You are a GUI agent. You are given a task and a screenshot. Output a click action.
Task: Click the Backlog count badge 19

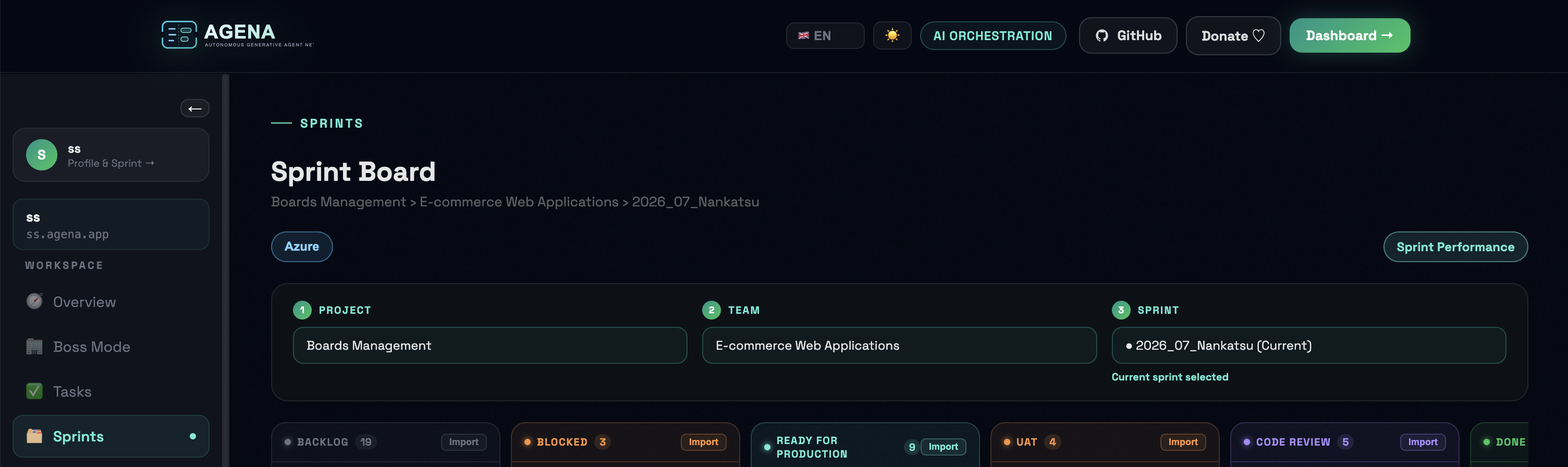366,442
